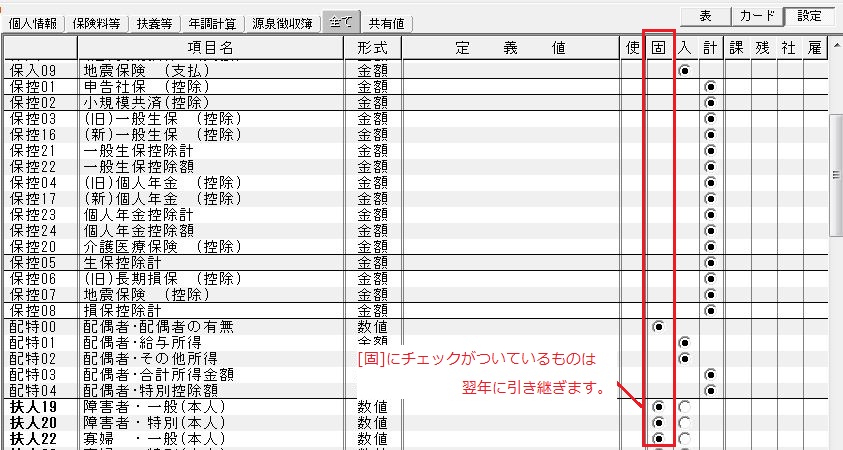Click the vertical scrollbar up arrow
Viewport: 843px width, 450px height.
pos(836,46)
